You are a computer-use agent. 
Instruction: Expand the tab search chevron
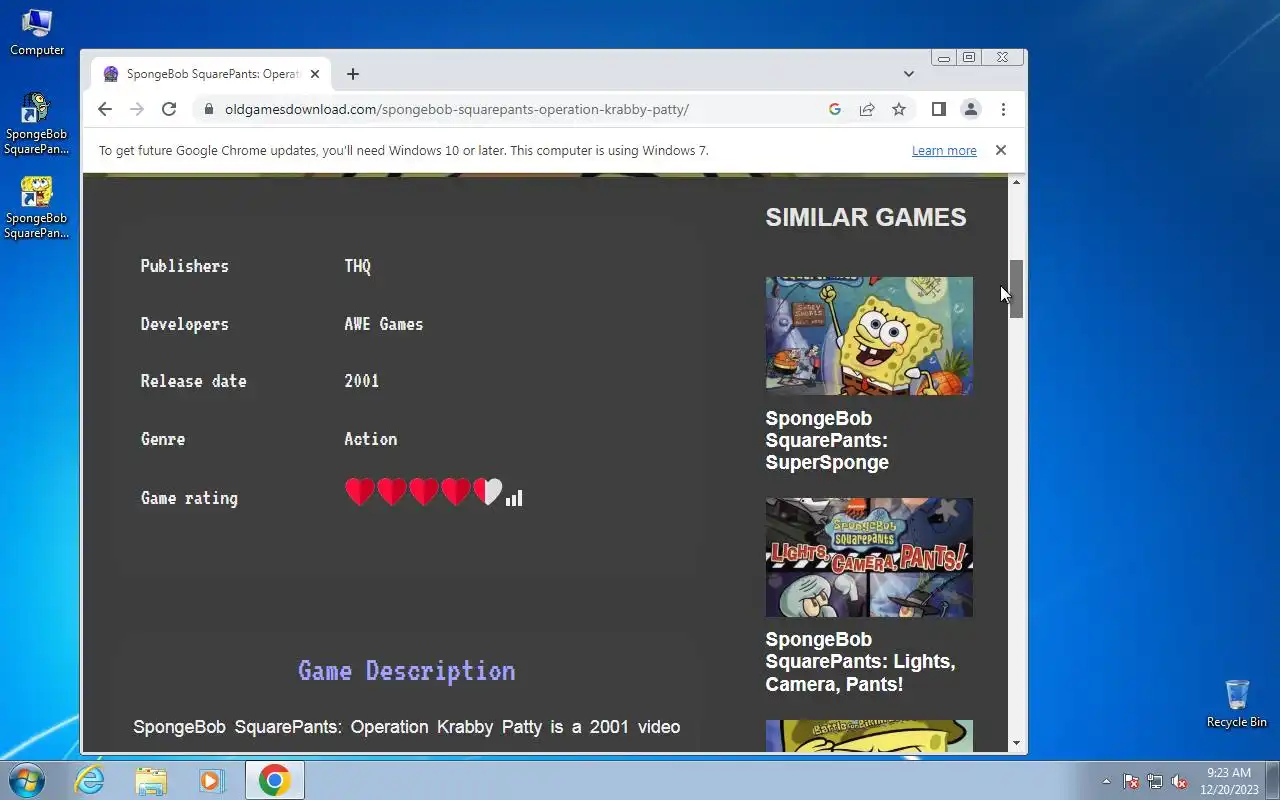(x=908, y=74)
